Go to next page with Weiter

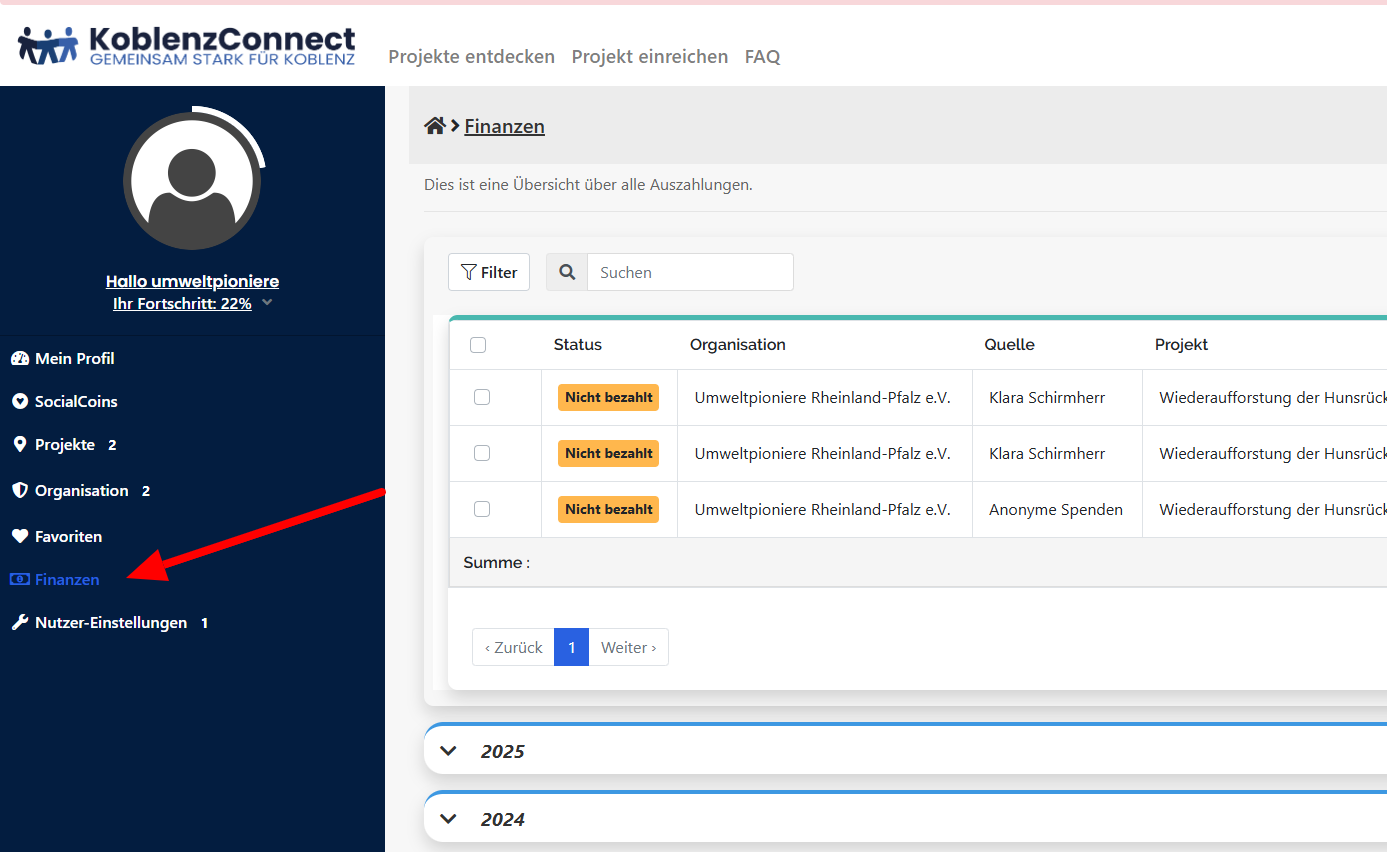point(628,647)
